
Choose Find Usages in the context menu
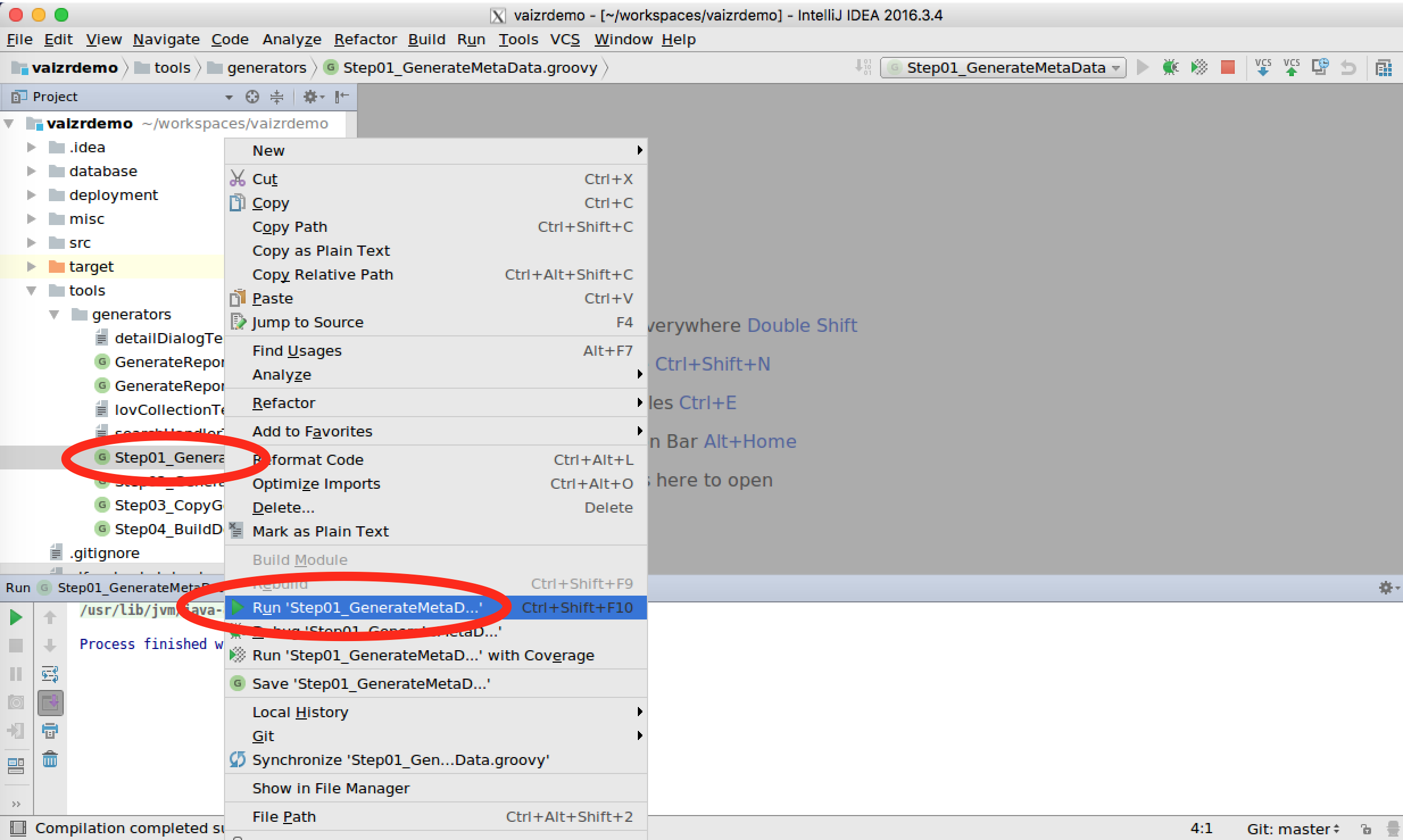point(436,351)
